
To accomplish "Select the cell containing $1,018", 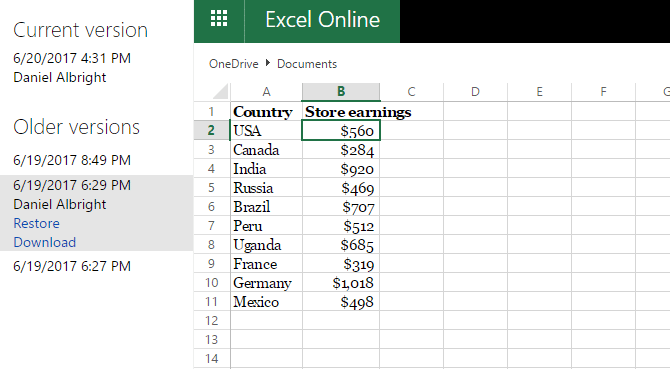I will [341, 283].
